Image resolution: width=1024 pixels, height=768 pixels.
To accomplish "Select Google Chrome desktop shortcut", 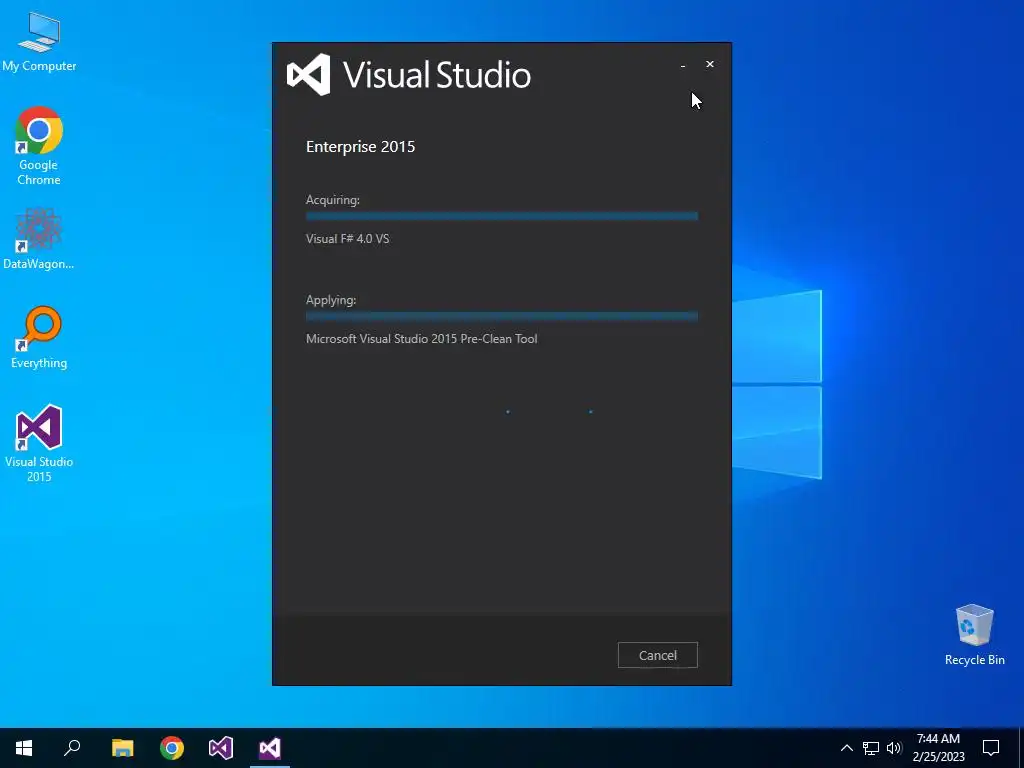I will 39,146.
